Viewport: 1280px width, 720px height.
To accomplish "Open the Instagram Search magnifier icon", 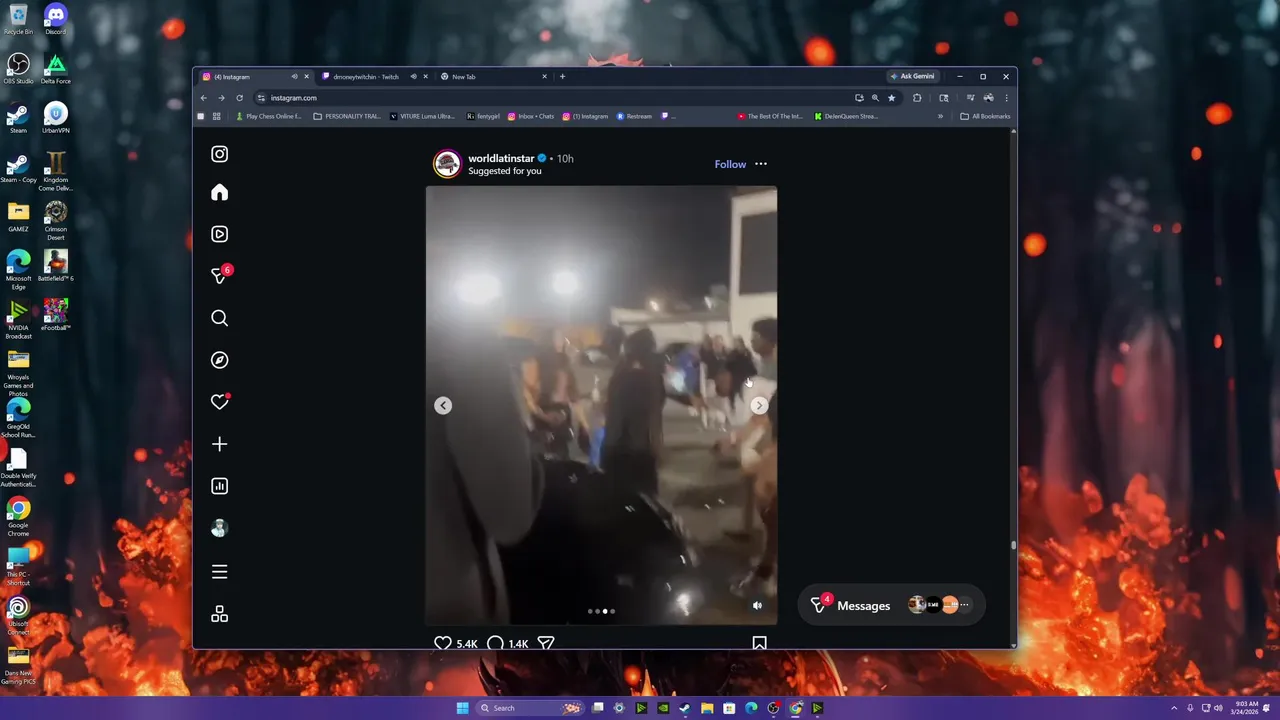I will tap(219, 318).
